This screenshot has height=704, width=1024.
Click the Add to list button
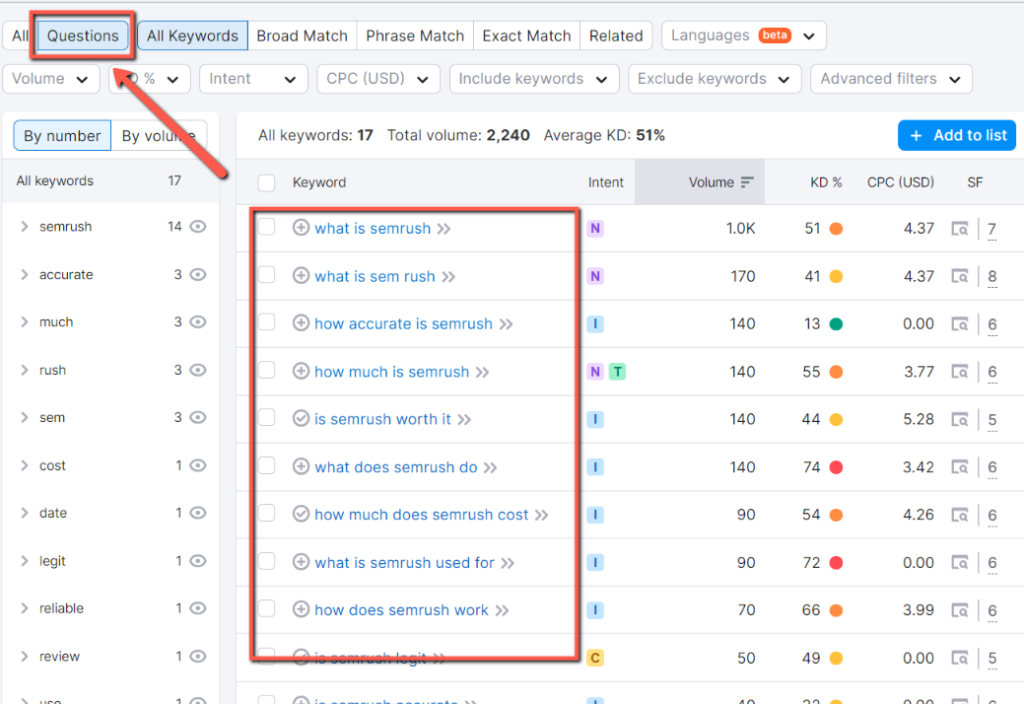click(x=956, y=135)
